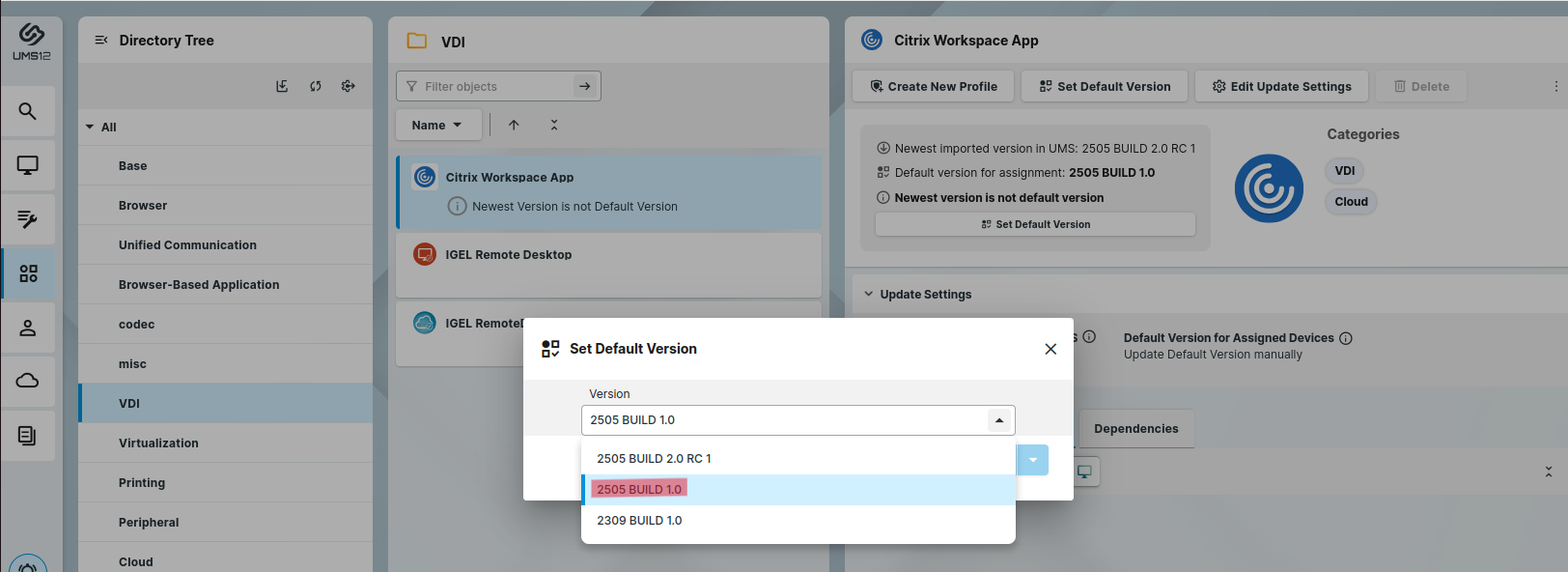Open the Apps grid icon in sidebar
This screenshot has height=572, width=1568.
28,273
